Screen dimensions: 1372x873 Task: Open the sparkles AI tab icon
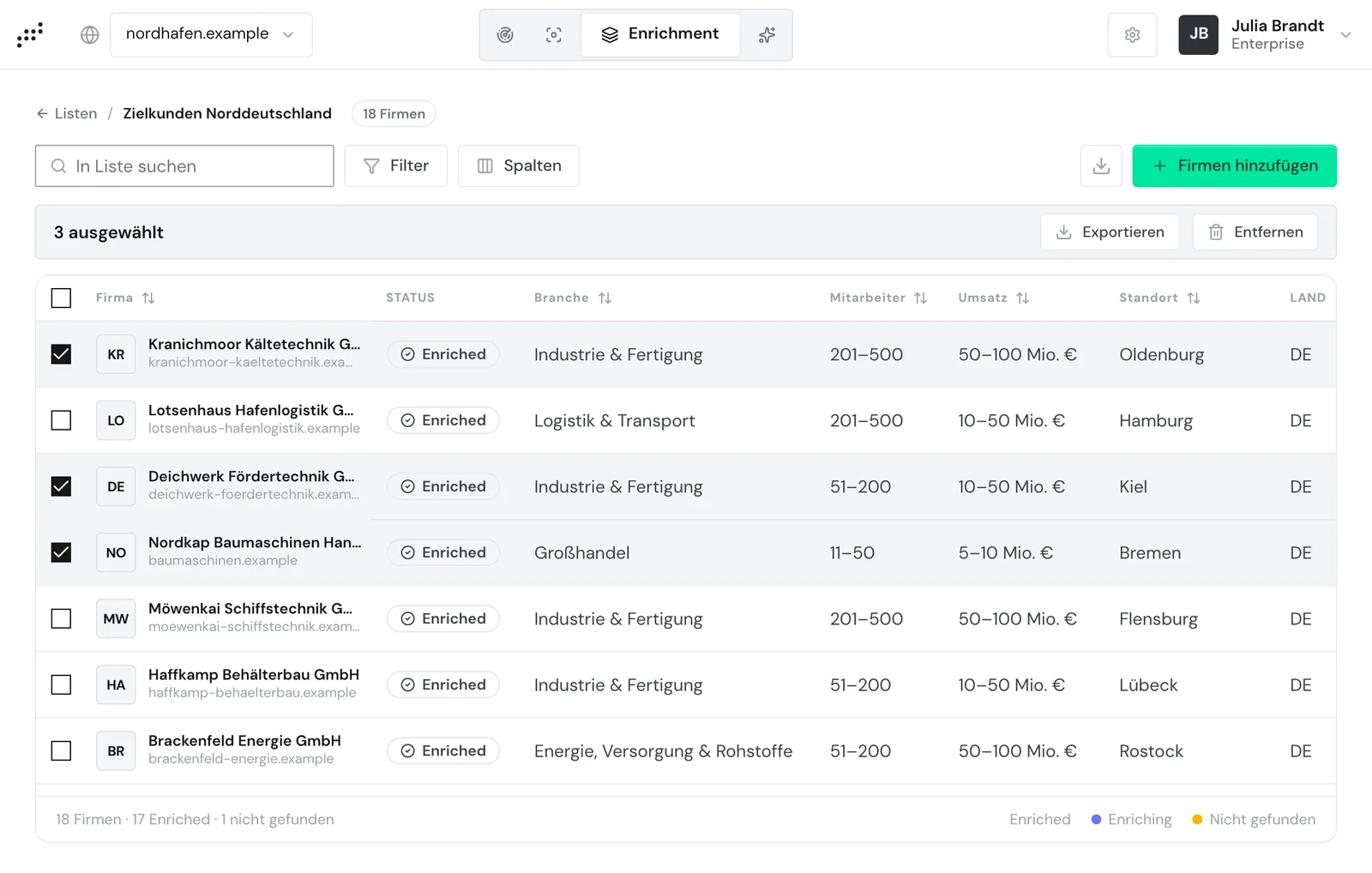tap(767, 34)
